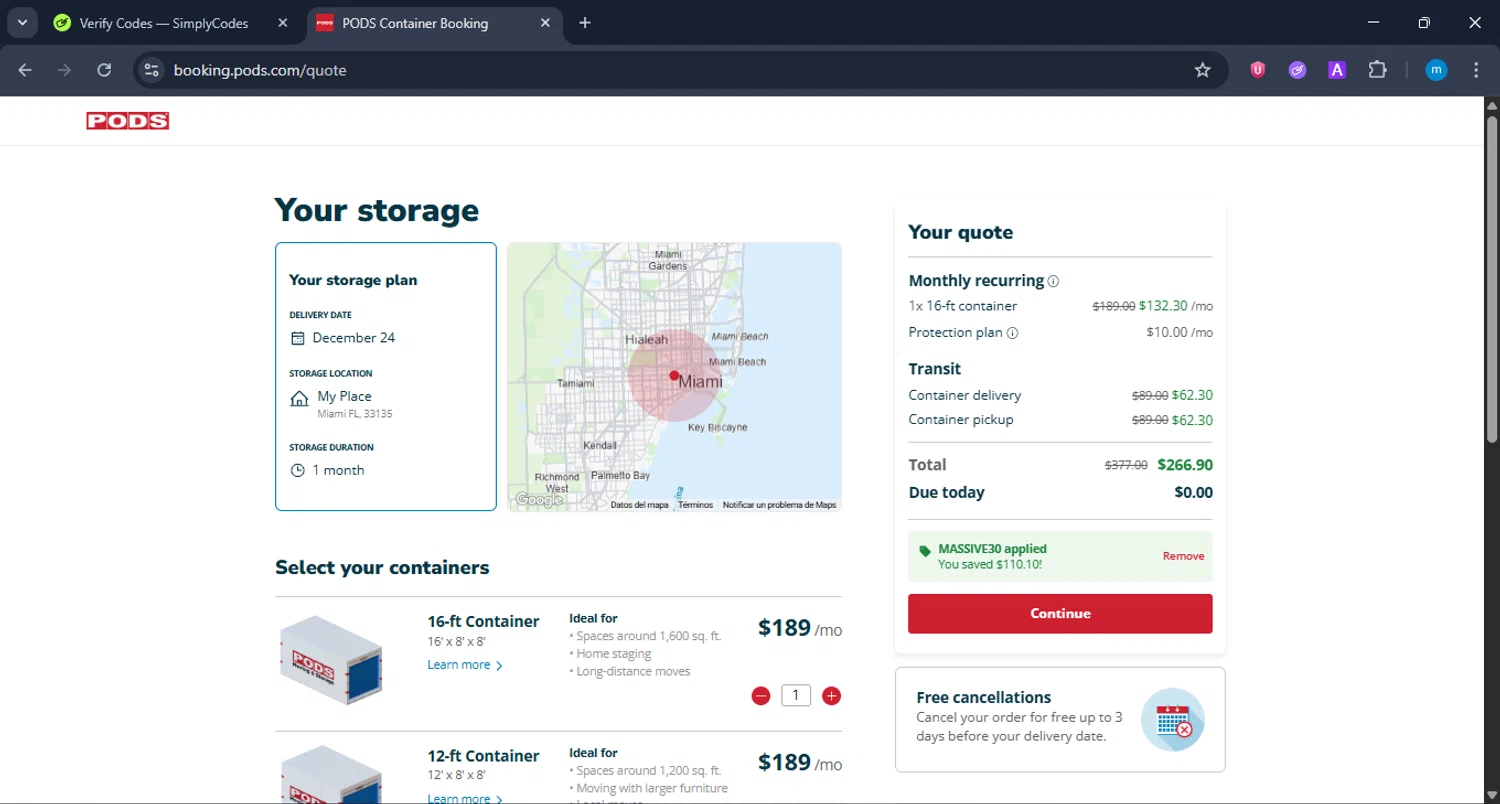The width and height of the screenshot is (1500, 804).
Task: Increase 16-ft container quantity with plus
Action: 831,696
